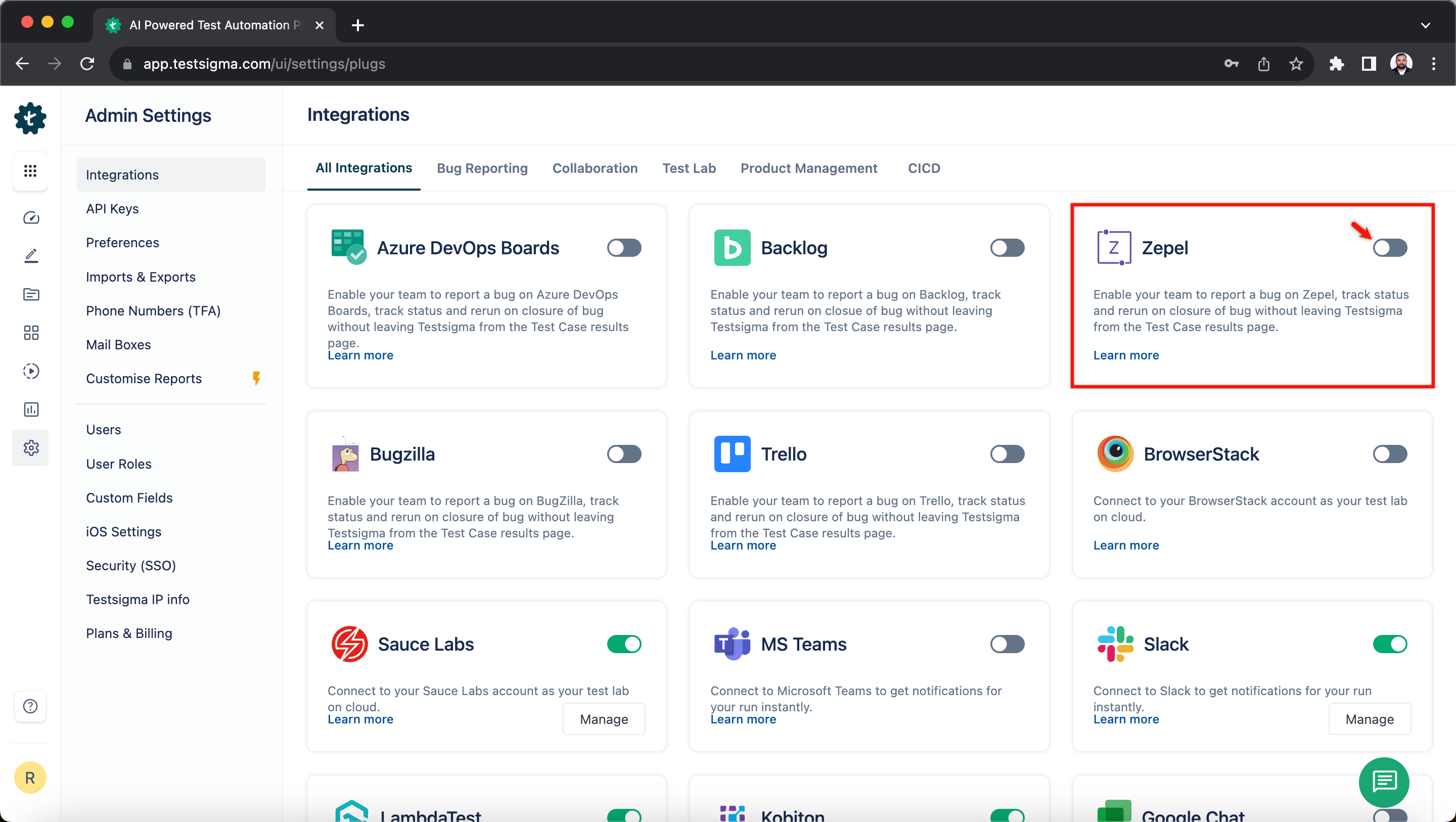This screenshot has width=1456, height=822.
Task: Click the lightning badge beside Customise Reports
Action: click(256, 378)
